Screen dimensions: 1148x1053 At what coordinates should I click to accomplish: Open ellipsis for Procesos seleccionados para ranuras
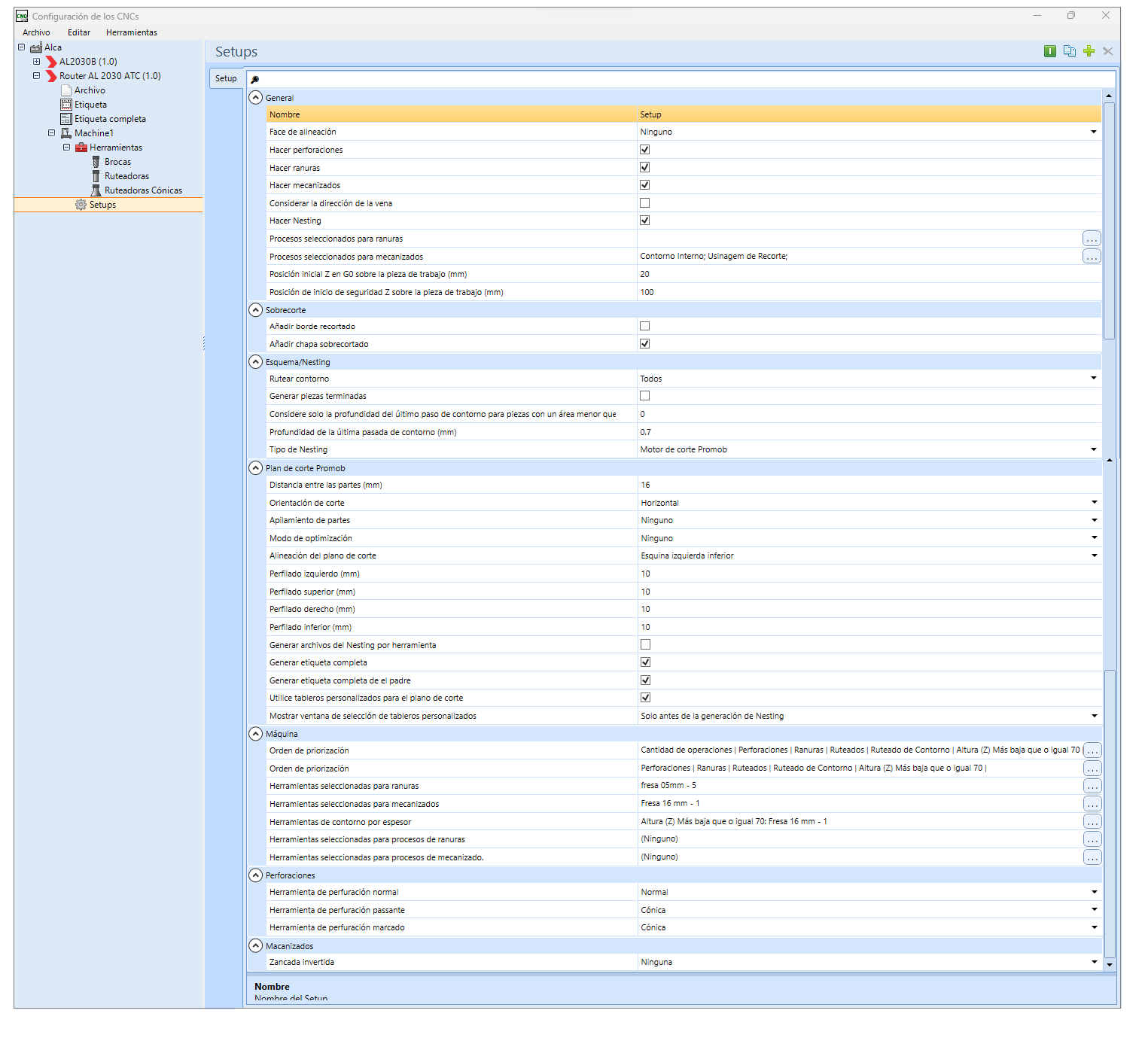point(1092,239)
